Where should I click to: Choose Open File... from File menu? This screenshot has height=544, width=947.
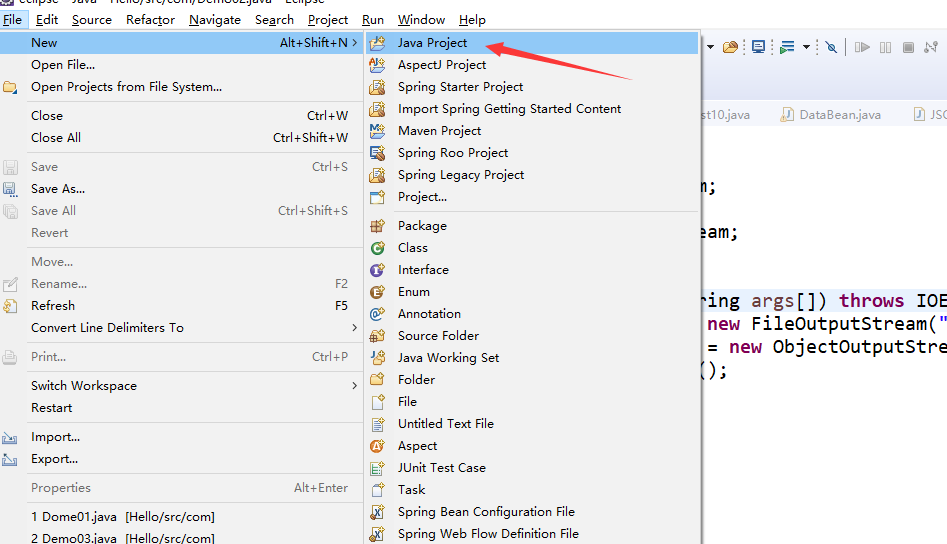pos(181,65)
